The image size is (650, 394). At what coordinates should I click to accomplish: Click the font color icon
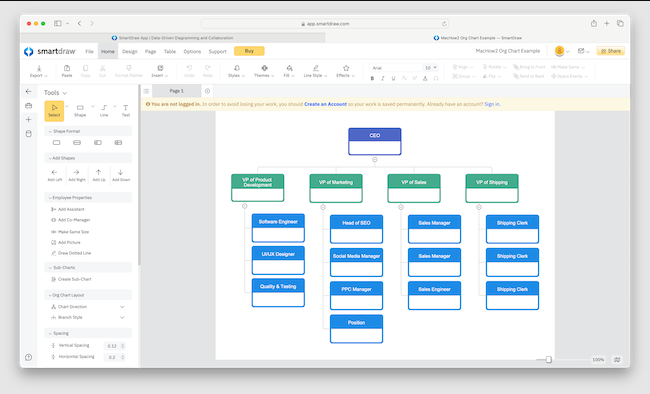425,78
